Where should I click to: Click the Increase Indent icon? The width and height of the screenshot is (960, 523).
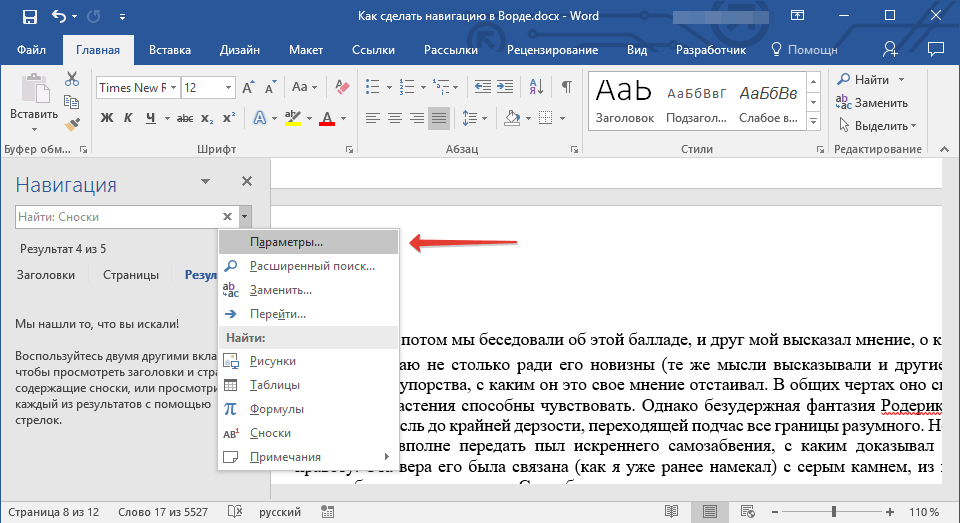click(505, 87)
